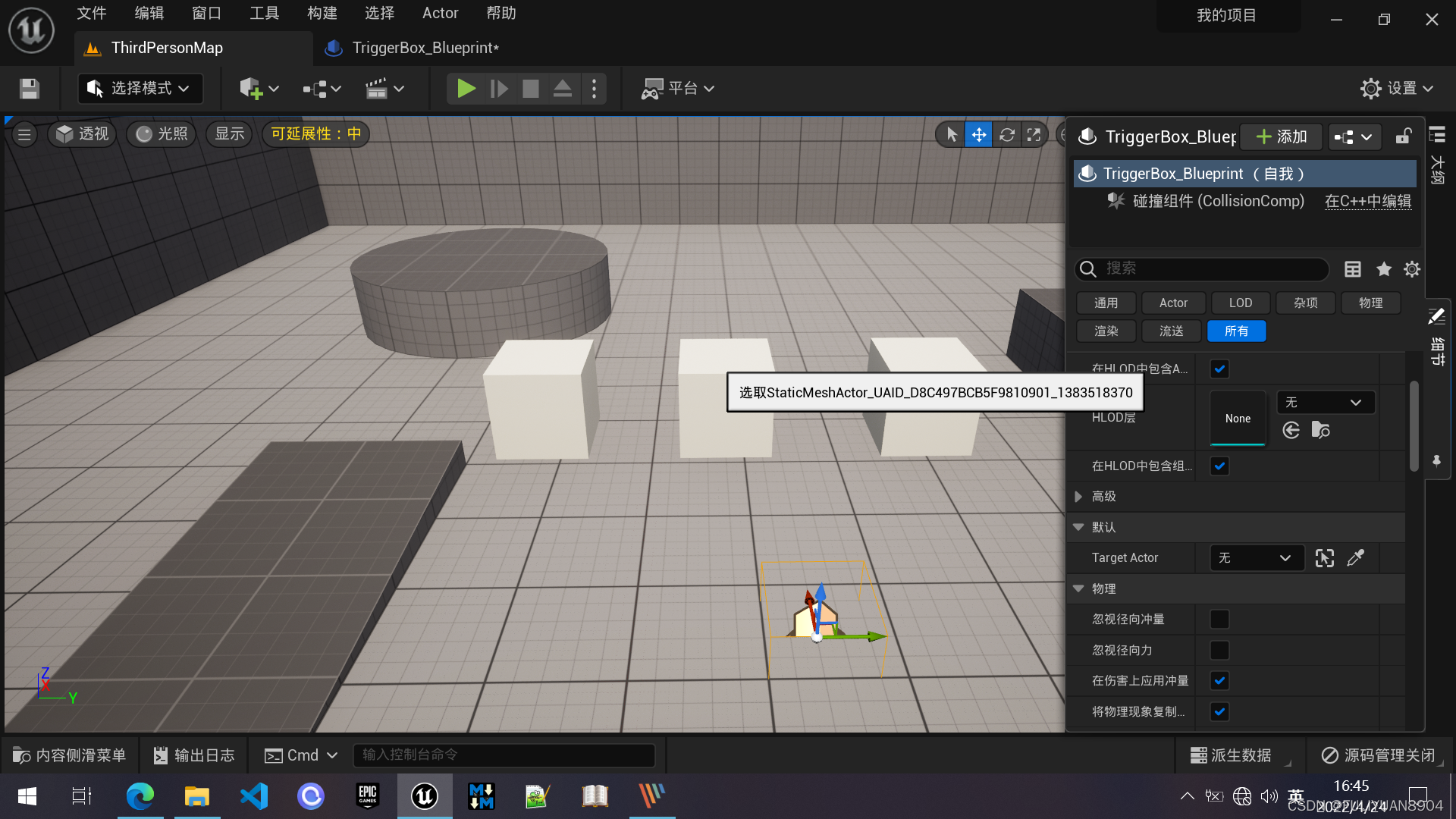1456x819 pixels.
Task: Click the HLOD browse-to-asset folder icon
Action: tap(1320, 431)
